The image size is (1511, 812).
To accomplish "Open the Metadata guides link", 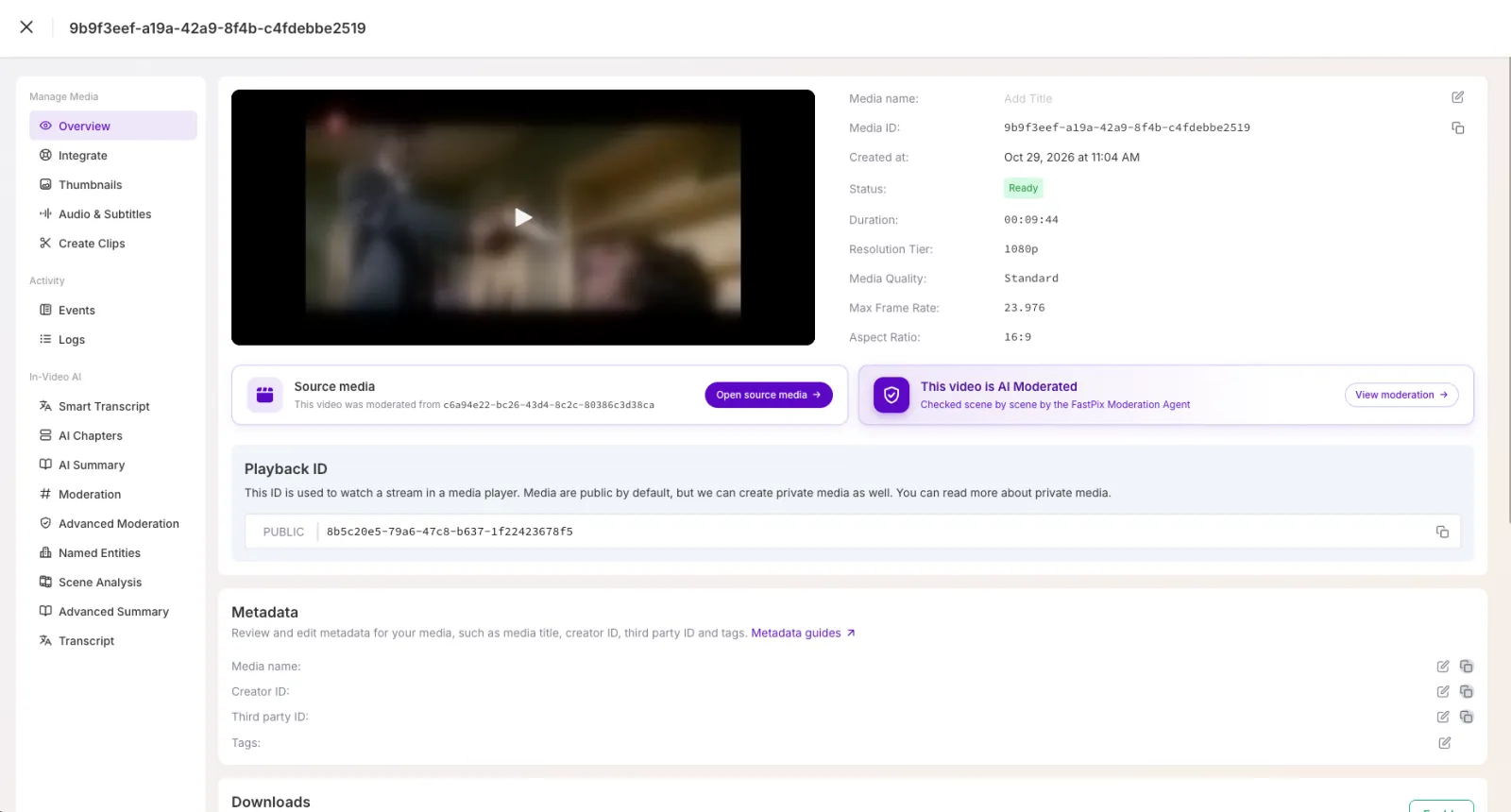I will click(803, 633).
